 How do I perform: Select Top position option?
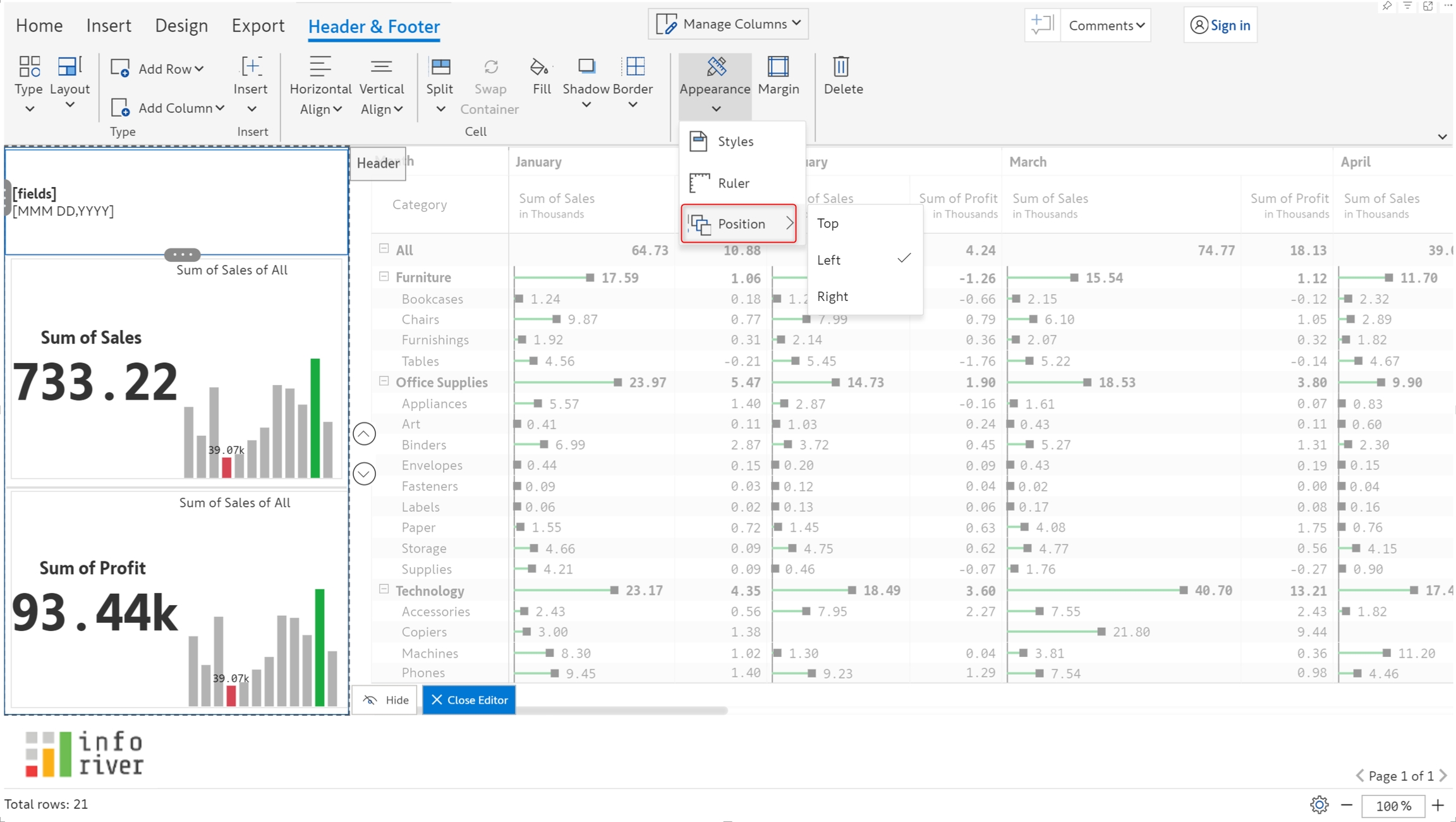pyautogui.click(x=828, y=223)
